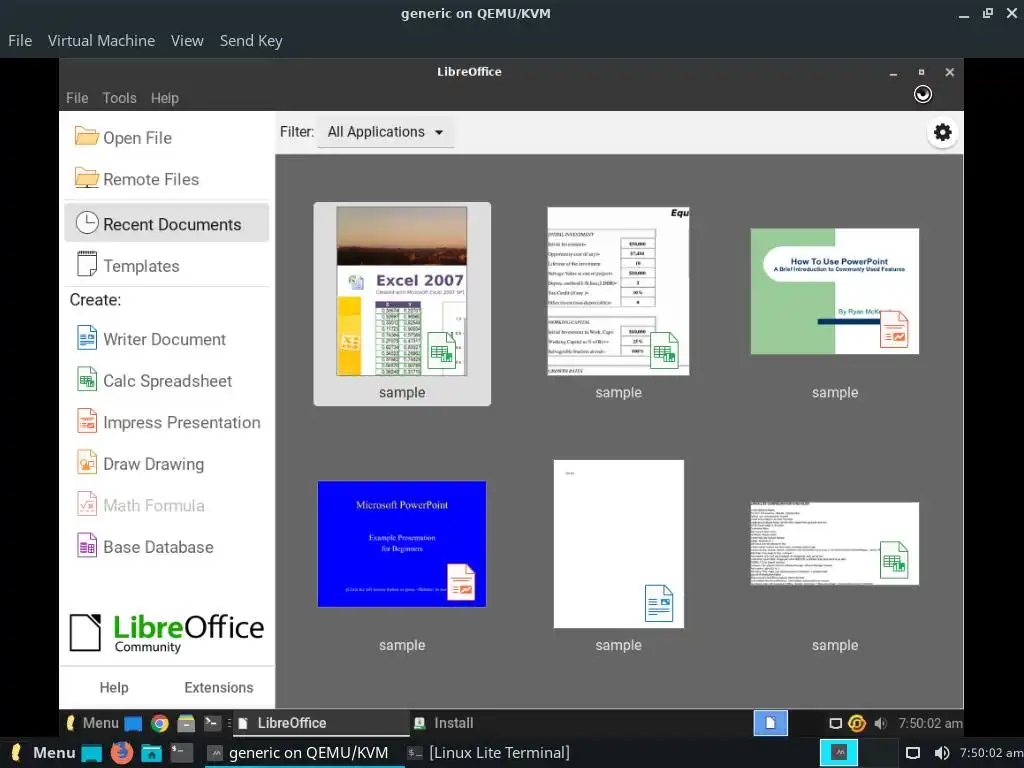Click the host workspace switcher icon
This screenshot has height=768, width=1024.
tap(839, 753)
